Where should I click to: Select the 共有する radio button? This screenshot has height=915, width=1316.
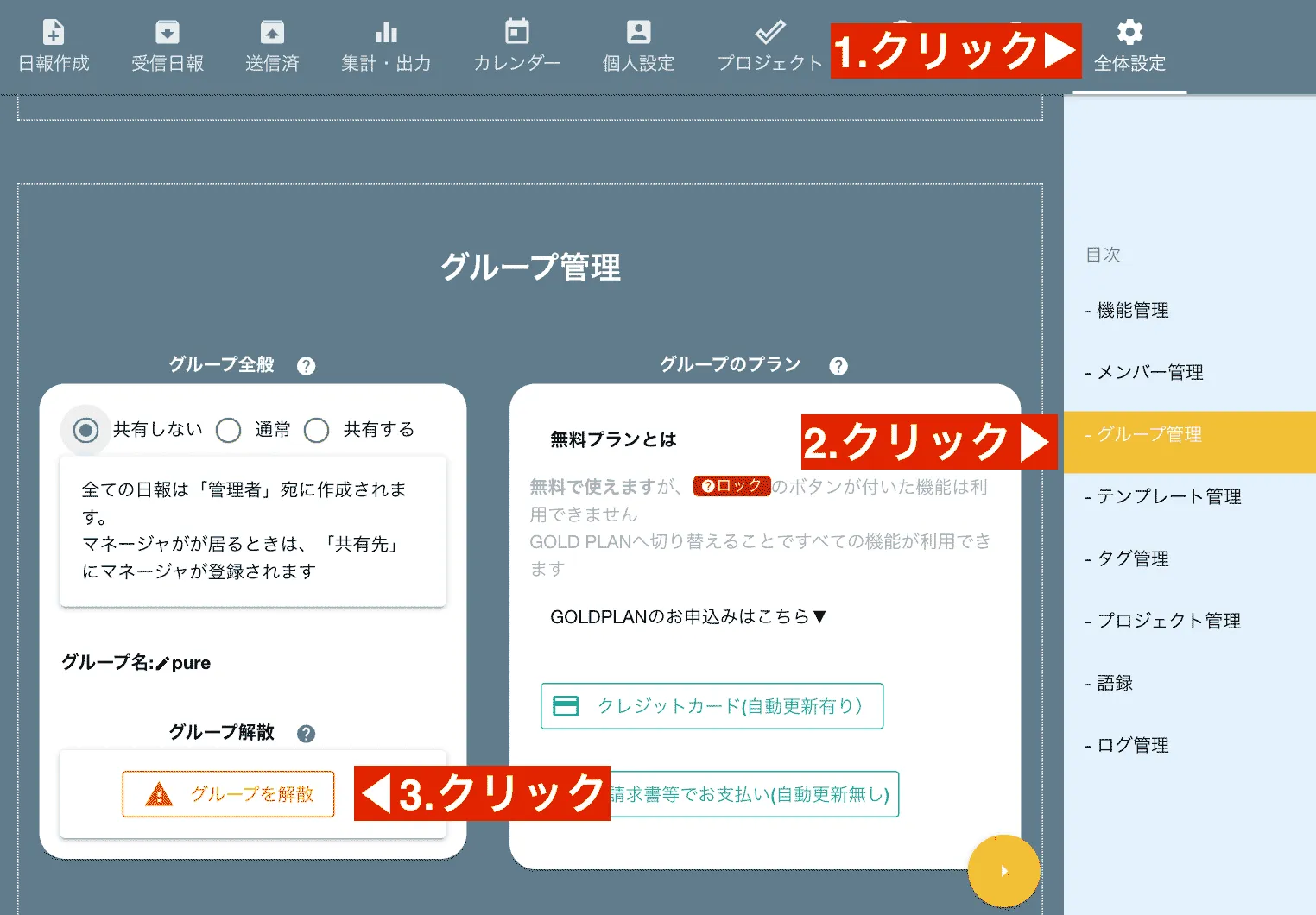316,429
